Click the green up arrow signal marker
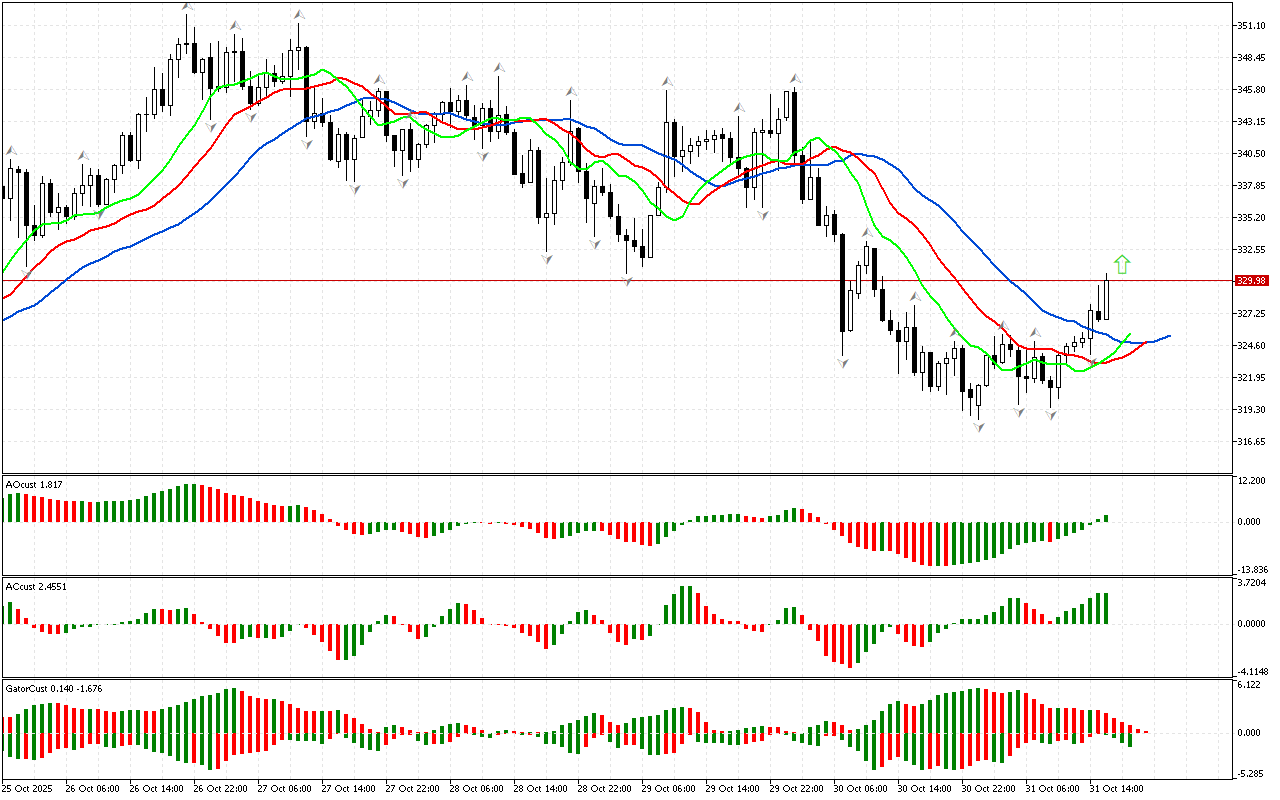Screen dimensions: 1280x800 click(1122, 264)
